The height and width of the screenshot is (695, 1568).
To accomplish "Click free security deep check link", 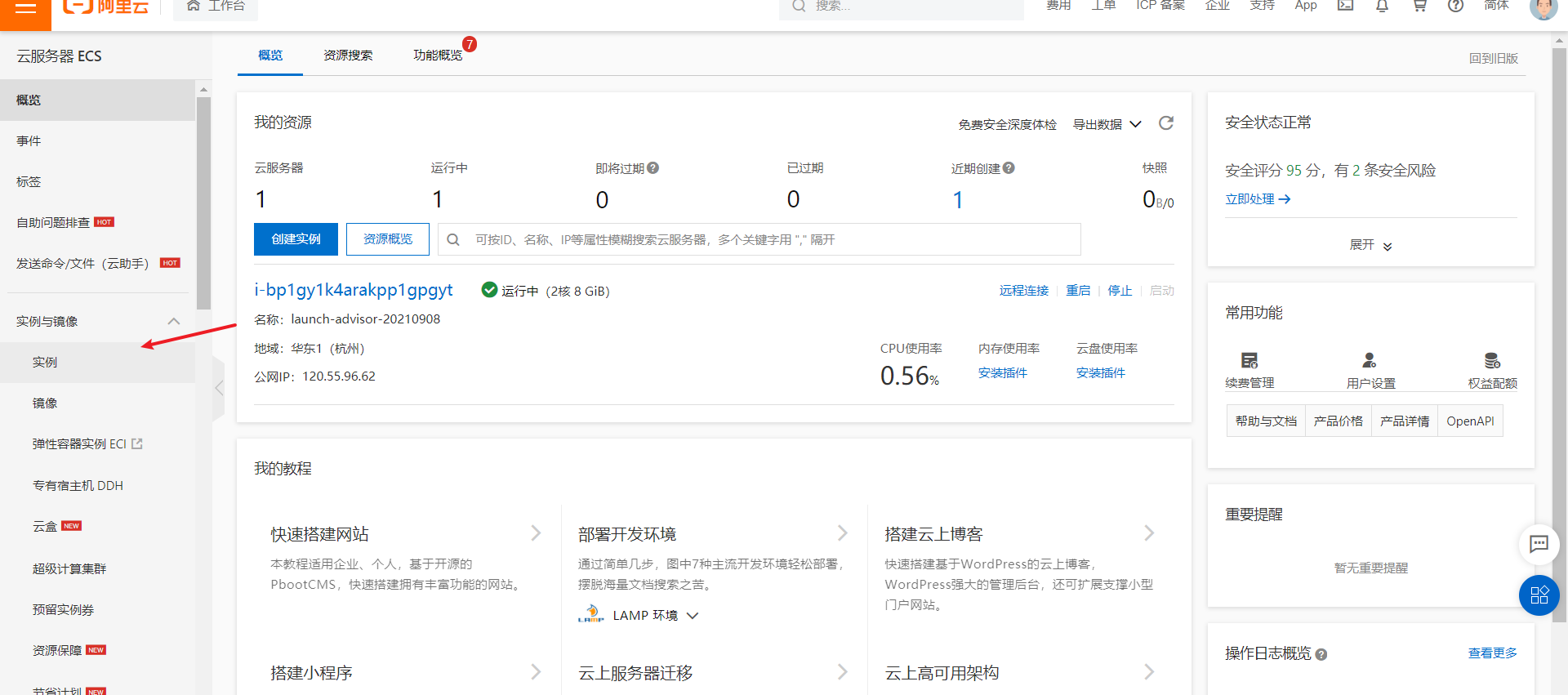I will 1007,125.
